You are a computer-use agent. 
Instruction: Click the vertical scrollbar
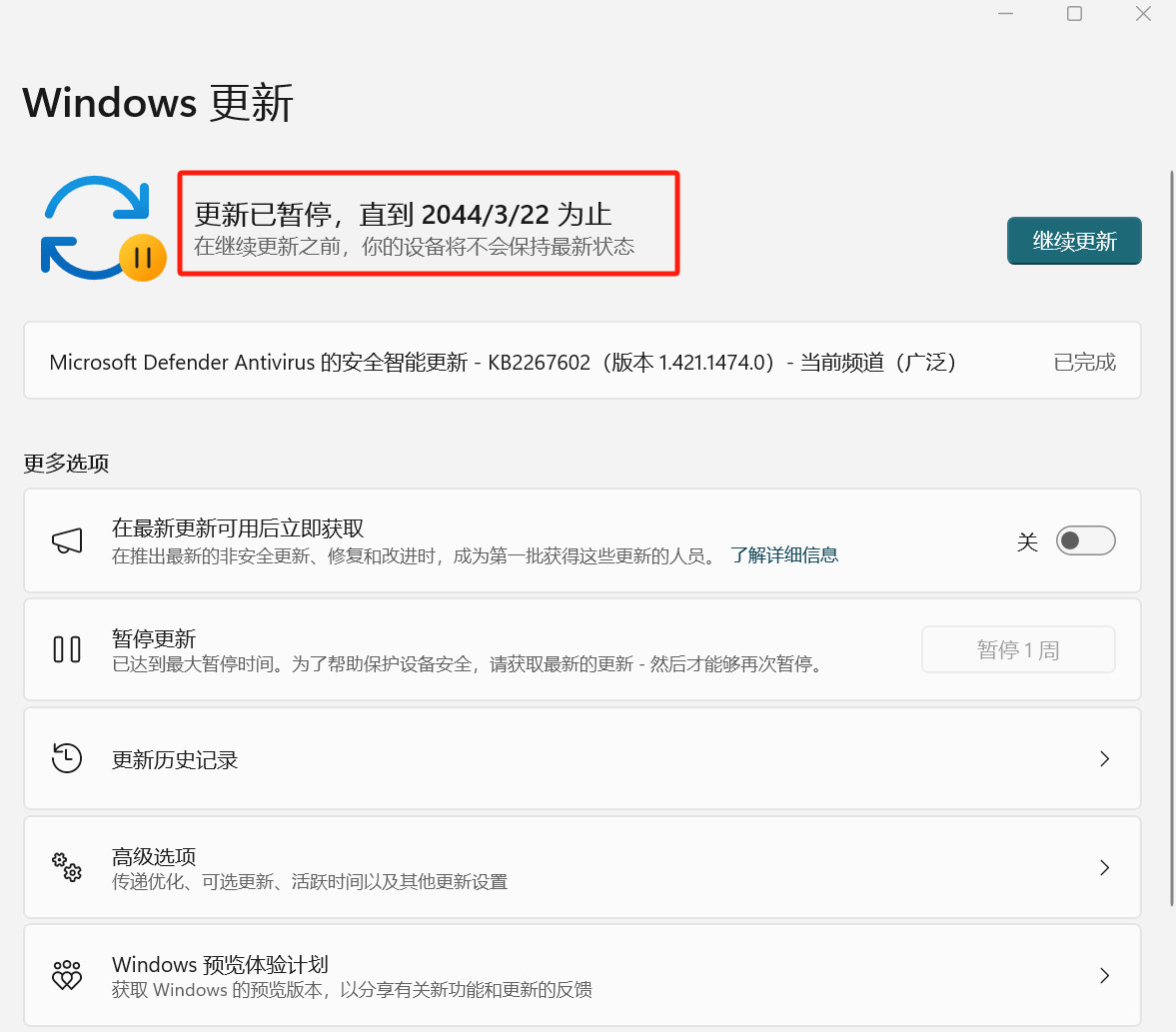1171,537
